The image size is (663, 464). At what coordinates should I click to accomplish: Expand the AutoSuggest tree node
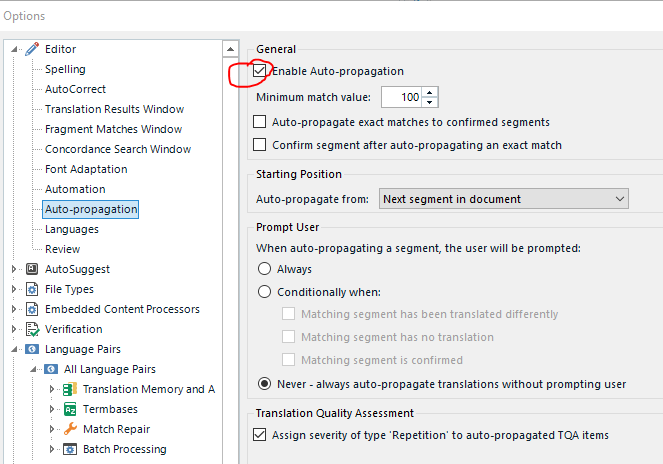pyautogui.click(x=14, y=269)
